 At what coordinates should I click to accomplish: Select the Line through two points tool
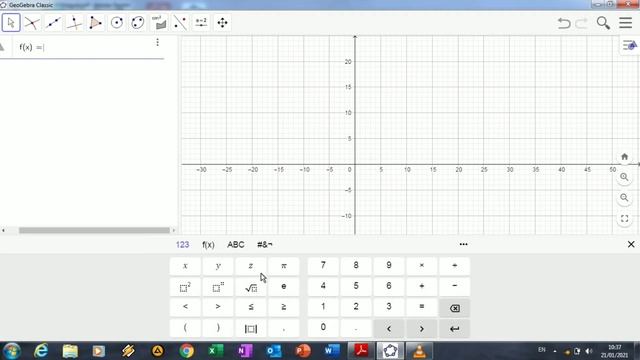[53, 22]
